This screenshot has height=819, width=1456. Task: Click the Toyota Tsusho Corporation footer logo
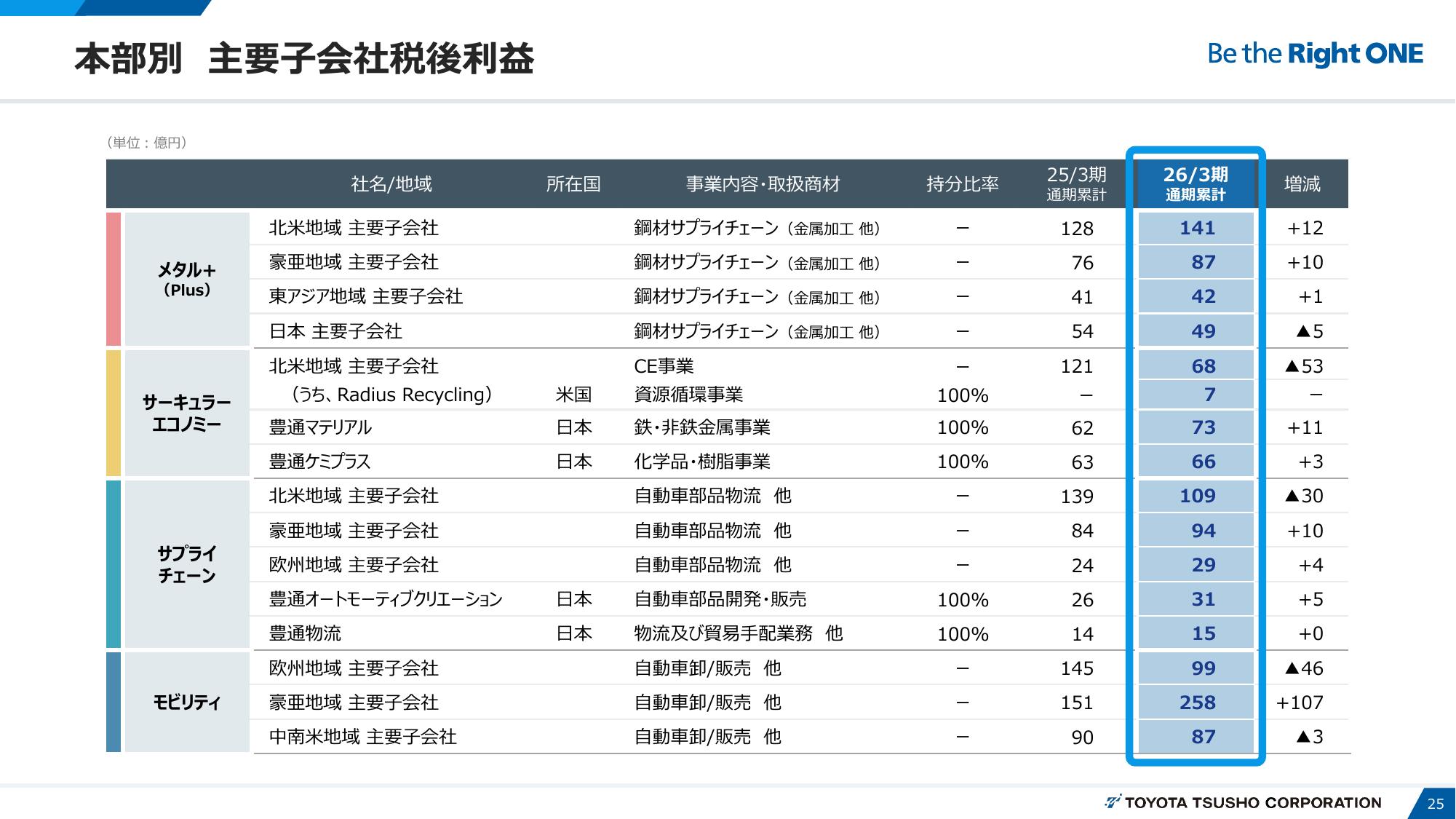point(1243,802)
